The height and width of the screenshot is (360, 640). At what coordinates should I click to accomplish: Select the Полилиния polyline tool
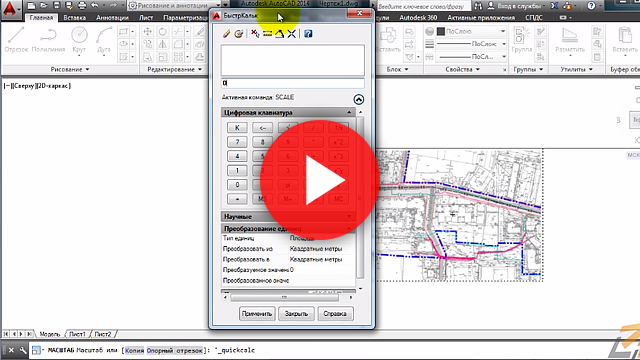[48, 40]
